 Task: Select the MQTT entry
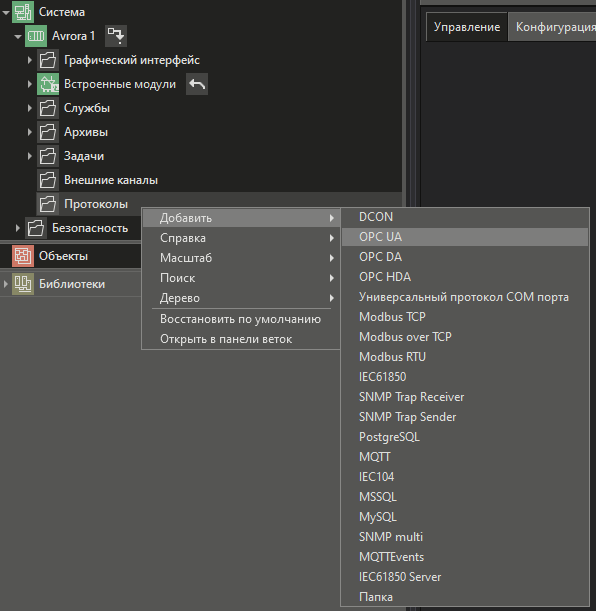[465, 457]
